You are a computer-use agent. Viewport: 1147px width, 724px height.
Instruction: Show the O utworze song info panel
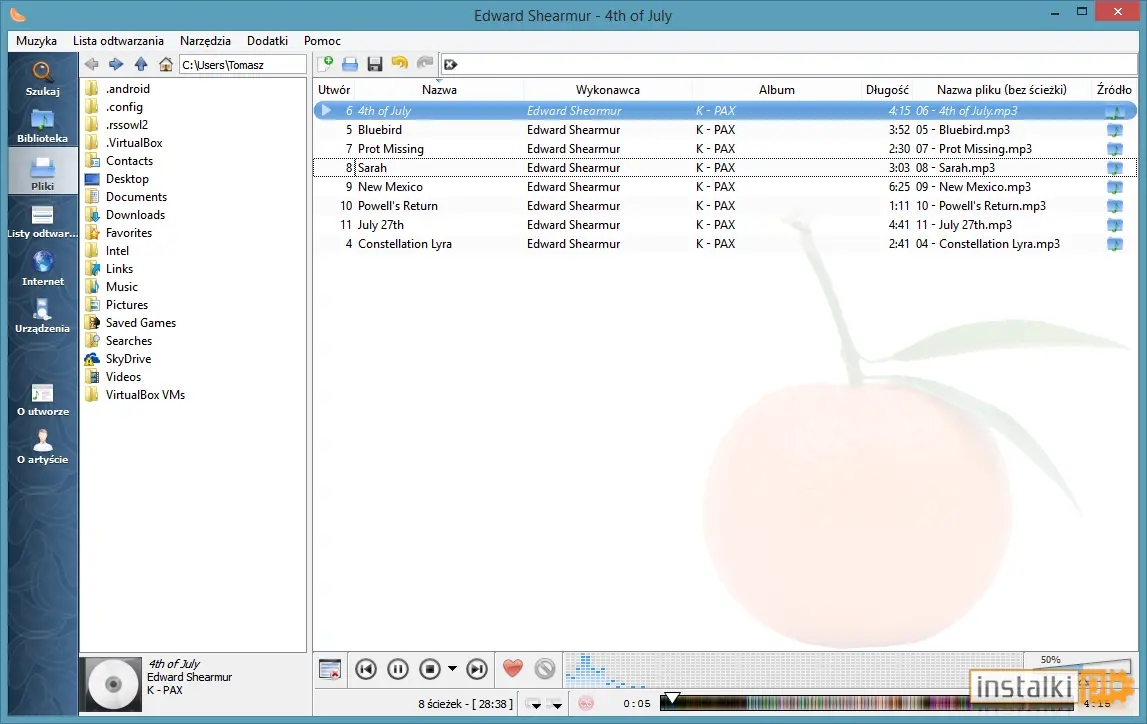click(x=42, y=400)
